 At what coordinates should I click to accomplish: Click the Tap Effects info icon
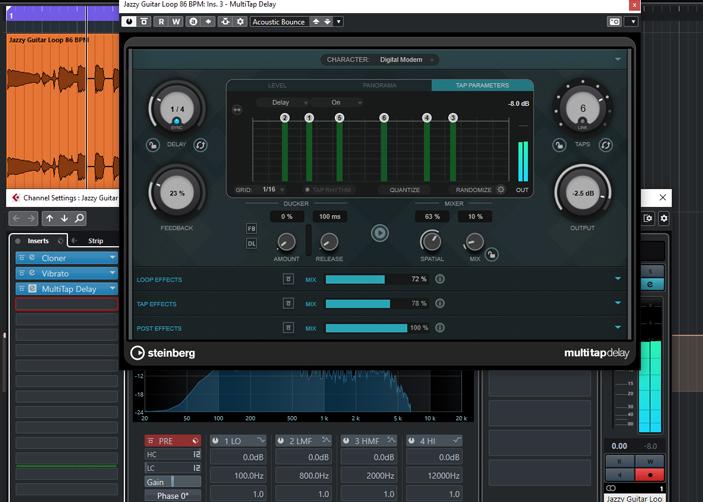[440, 303]
